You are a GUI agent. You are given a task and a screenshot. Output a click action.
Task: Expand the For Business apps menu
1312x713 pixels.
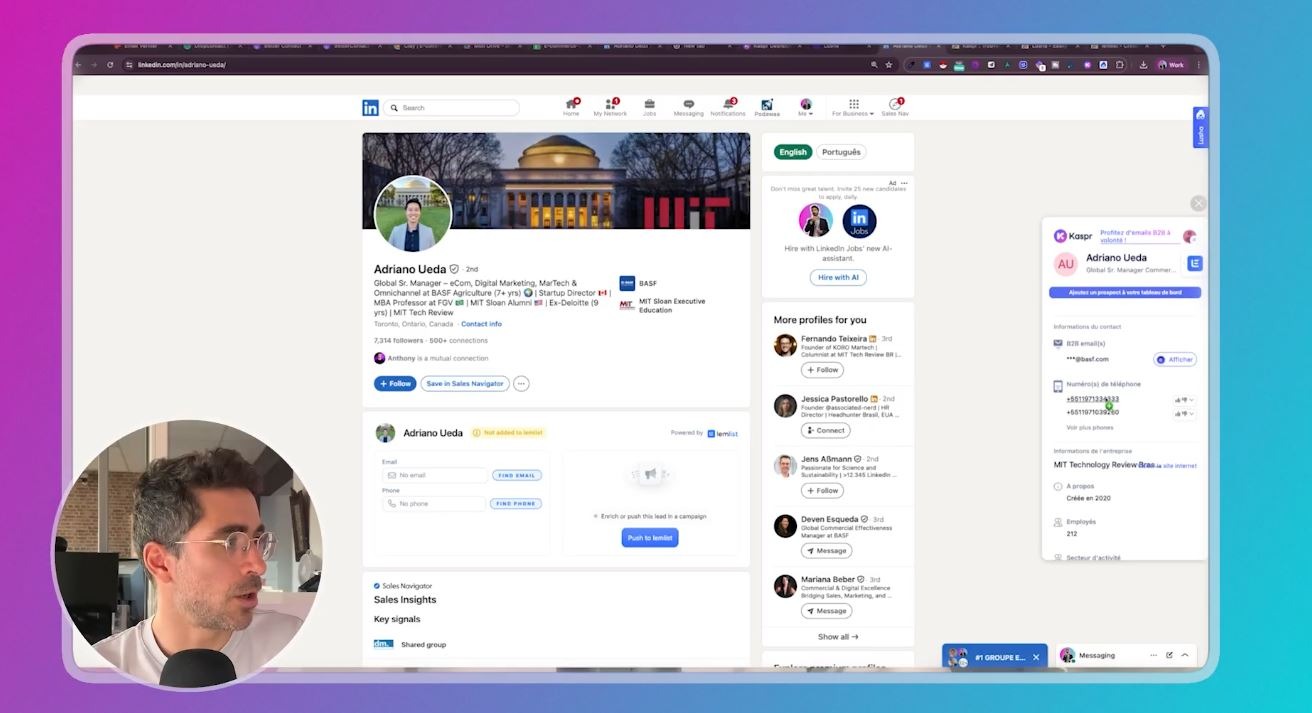coord(853,107)
